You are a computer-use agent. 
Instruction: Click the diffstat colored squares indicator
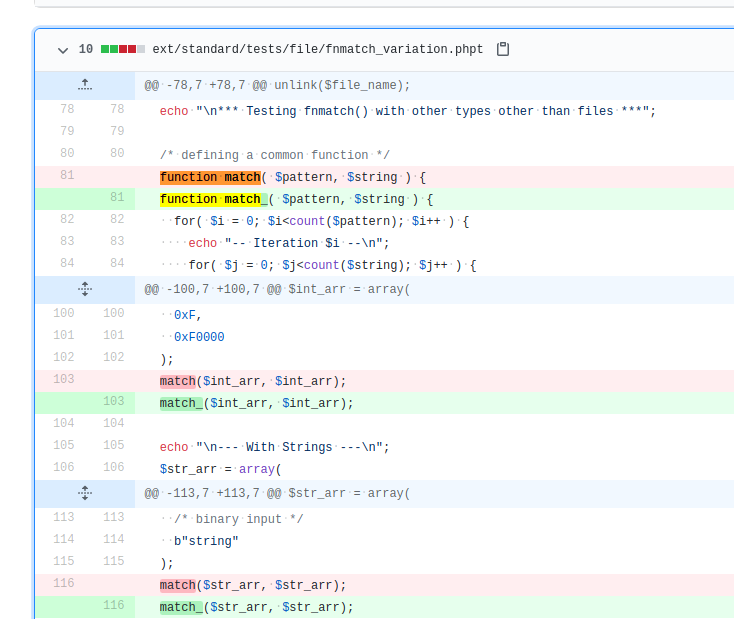pos(123,49)
